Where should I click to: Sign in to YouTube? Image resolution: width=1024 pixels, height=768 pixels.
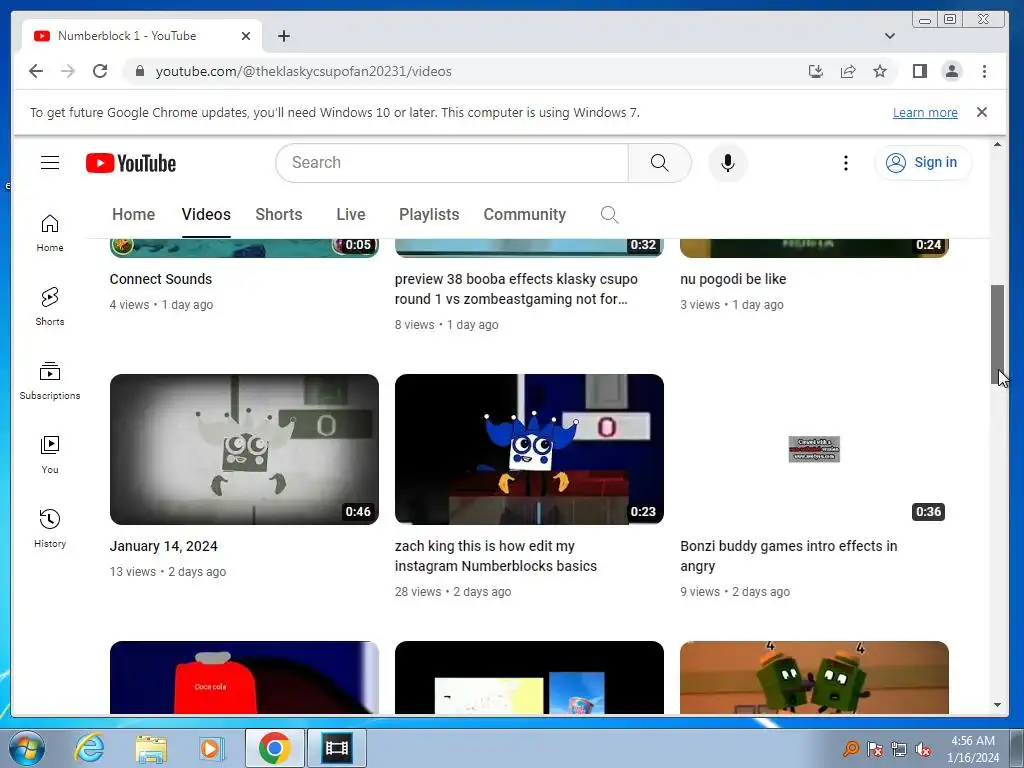[x=923, y=163]
